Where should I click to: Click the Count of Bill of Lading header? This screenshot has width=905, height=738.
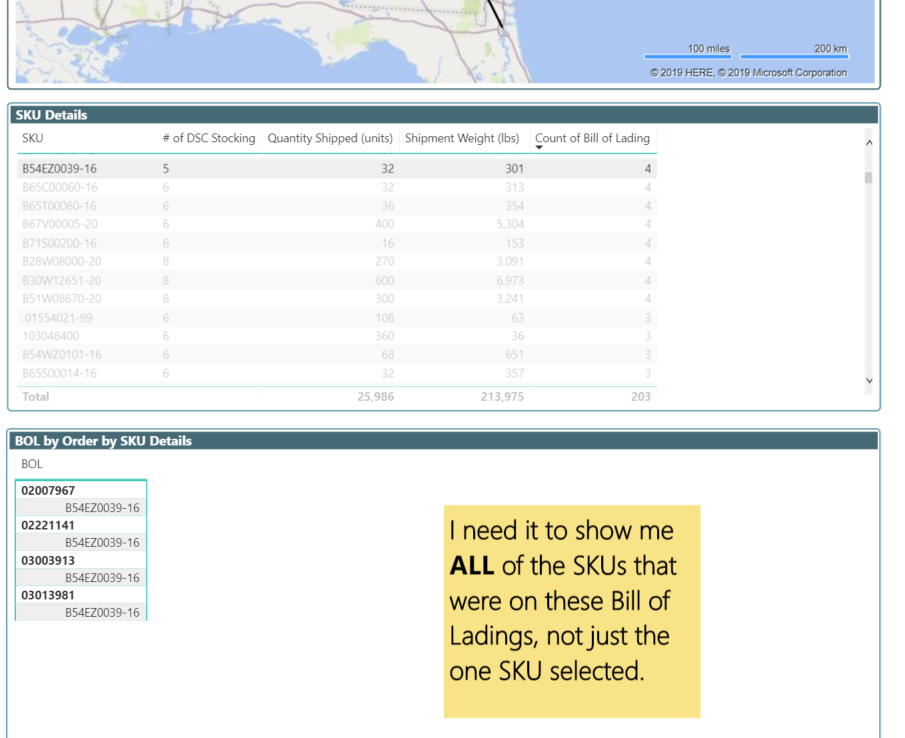[x=592, y=138]
